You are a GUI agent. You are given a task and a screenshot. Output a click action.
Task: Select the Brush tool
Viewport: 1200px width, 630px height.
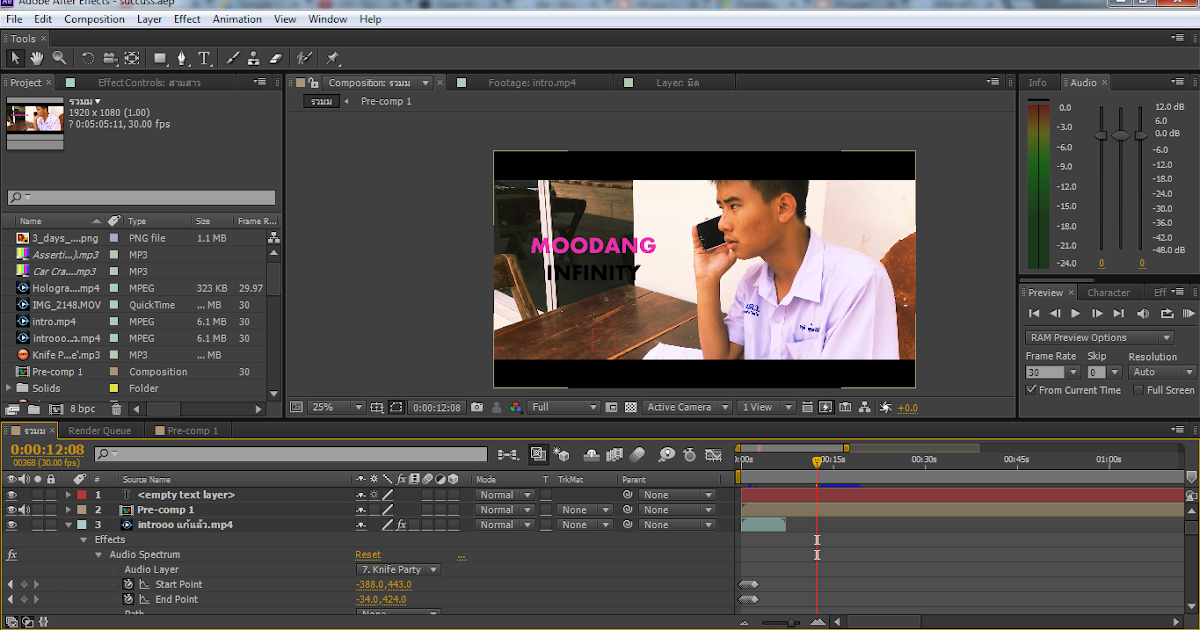click(x=232, y=58)
